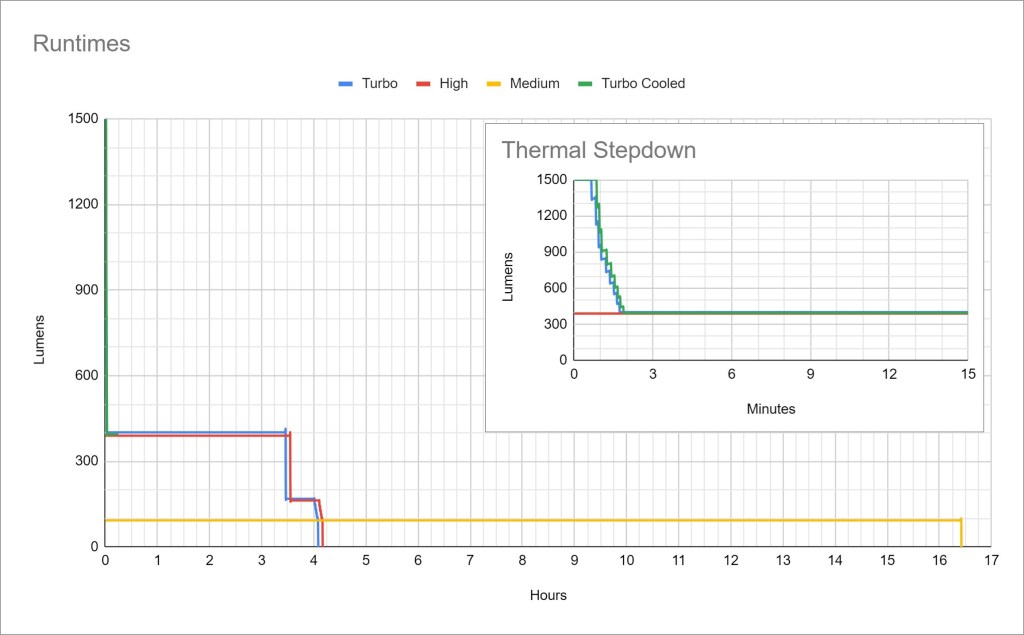1024x635 pixels.
Task: Click the blue Turbo legend swatch
Action: click(346, 84)
